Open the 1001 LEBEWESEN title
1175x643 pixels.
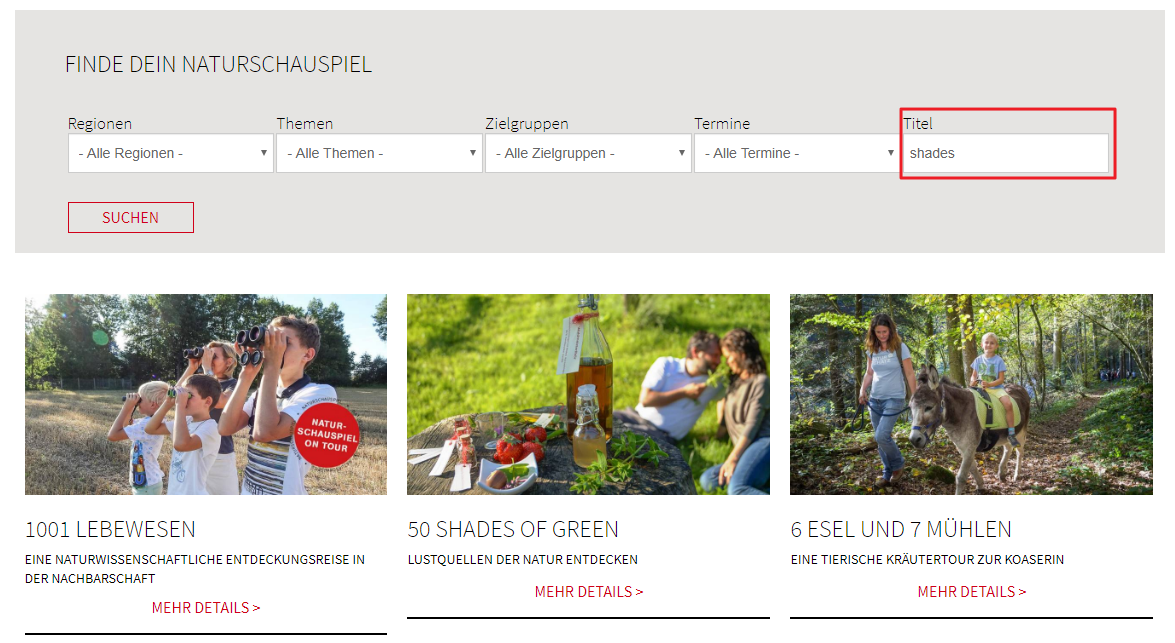[110, 529]
